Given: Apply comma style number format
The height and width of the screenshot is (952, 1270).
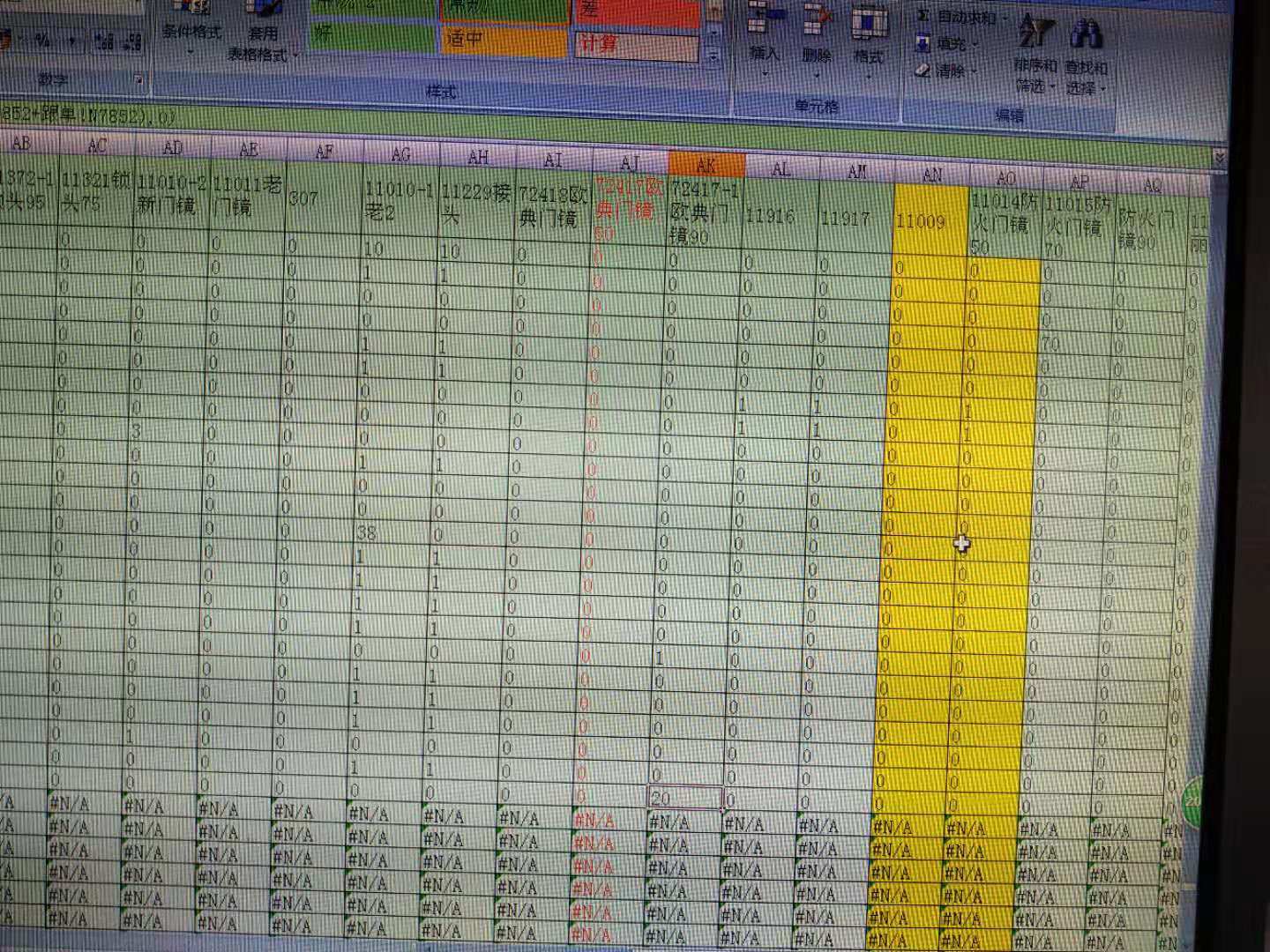Looking at the screenshot, I should pyautogui.click(x=71, y=41).
